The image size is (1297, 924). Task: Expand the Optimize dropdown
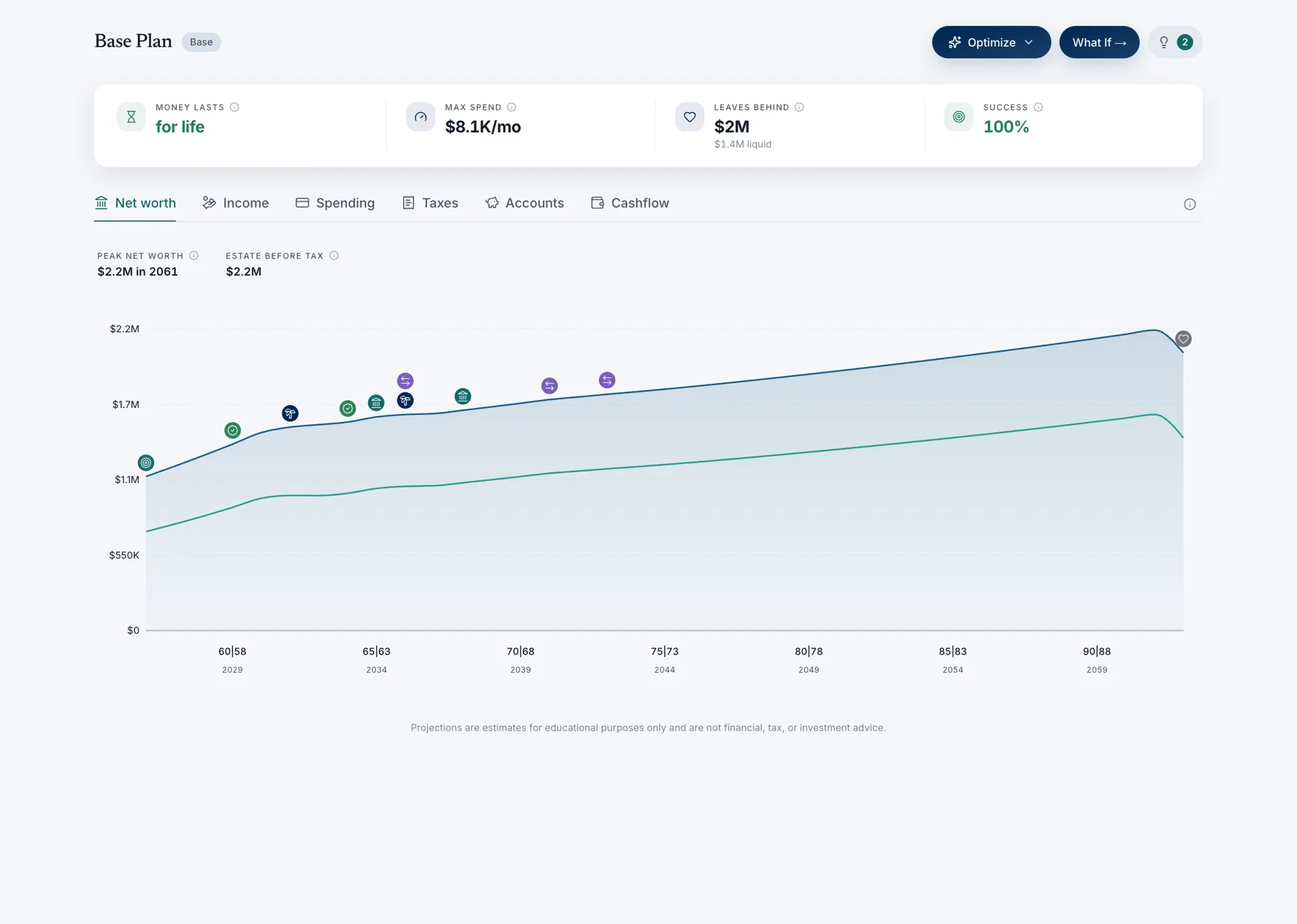tap(991, 43)
